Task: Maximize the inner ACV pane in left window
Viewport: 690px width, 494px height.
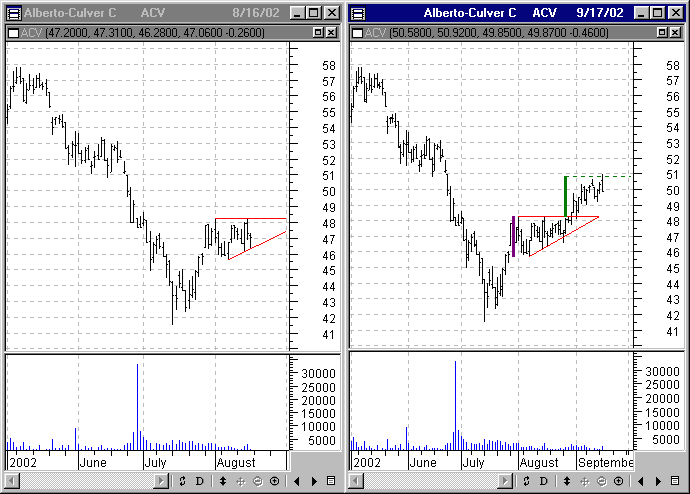Action: (x=318, y=32)
